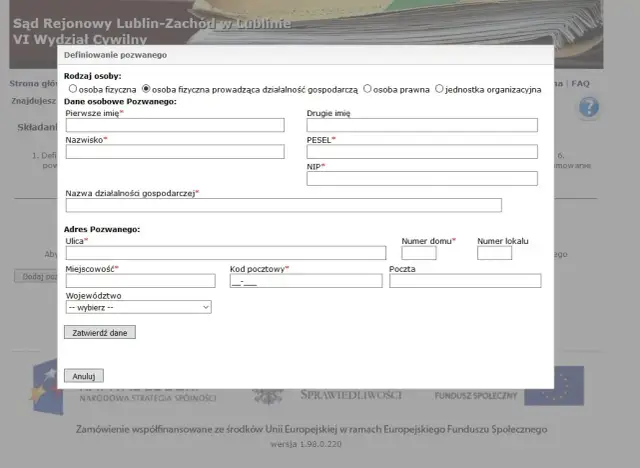The image size is (640, 468).
Task: Click the 'Zatwierdź dane' button
Action: 100,333
